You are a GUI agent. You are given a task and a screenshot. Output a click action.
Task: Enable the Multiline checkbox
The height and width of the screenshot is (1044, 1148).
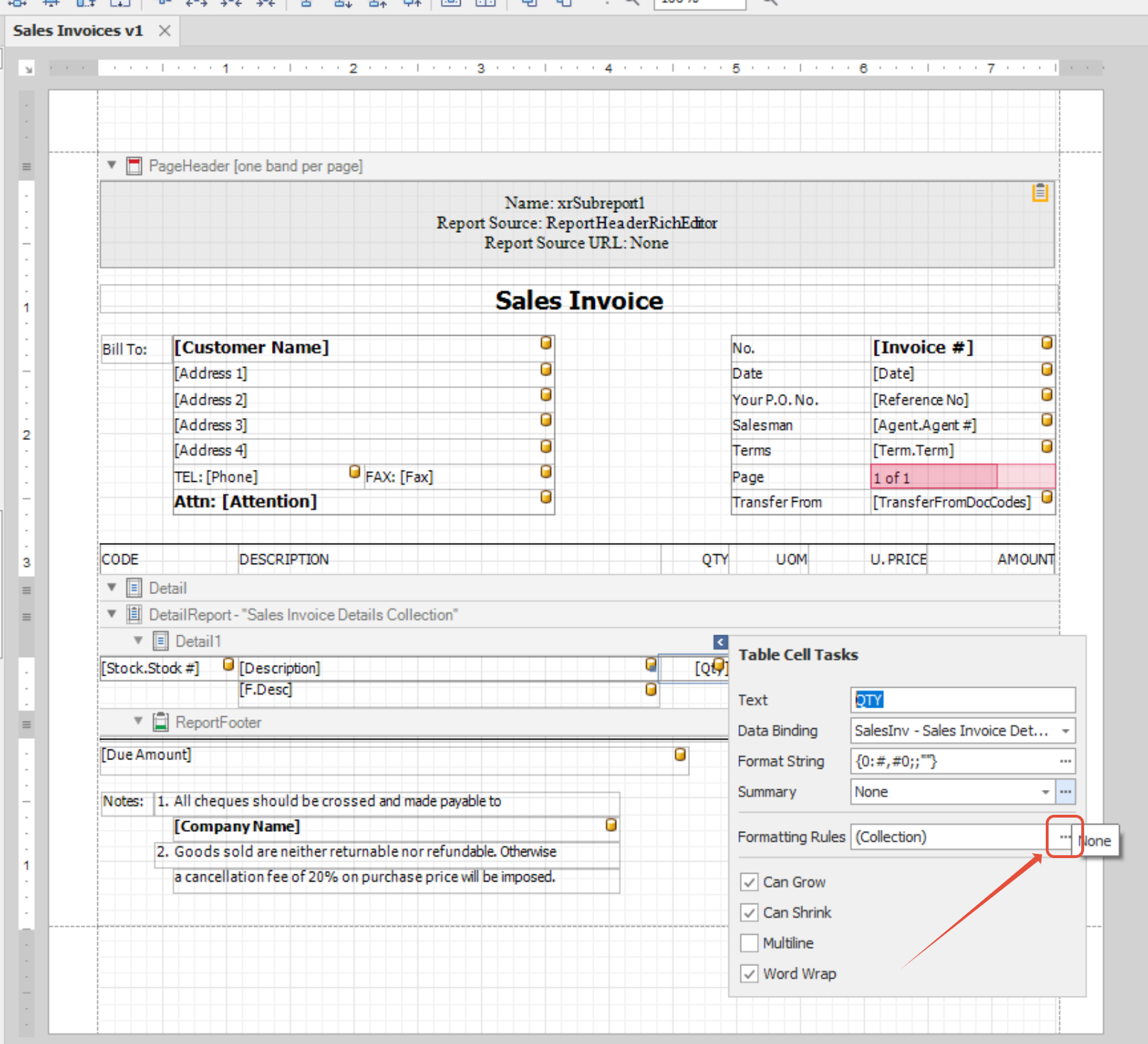(x=749, y=943)
